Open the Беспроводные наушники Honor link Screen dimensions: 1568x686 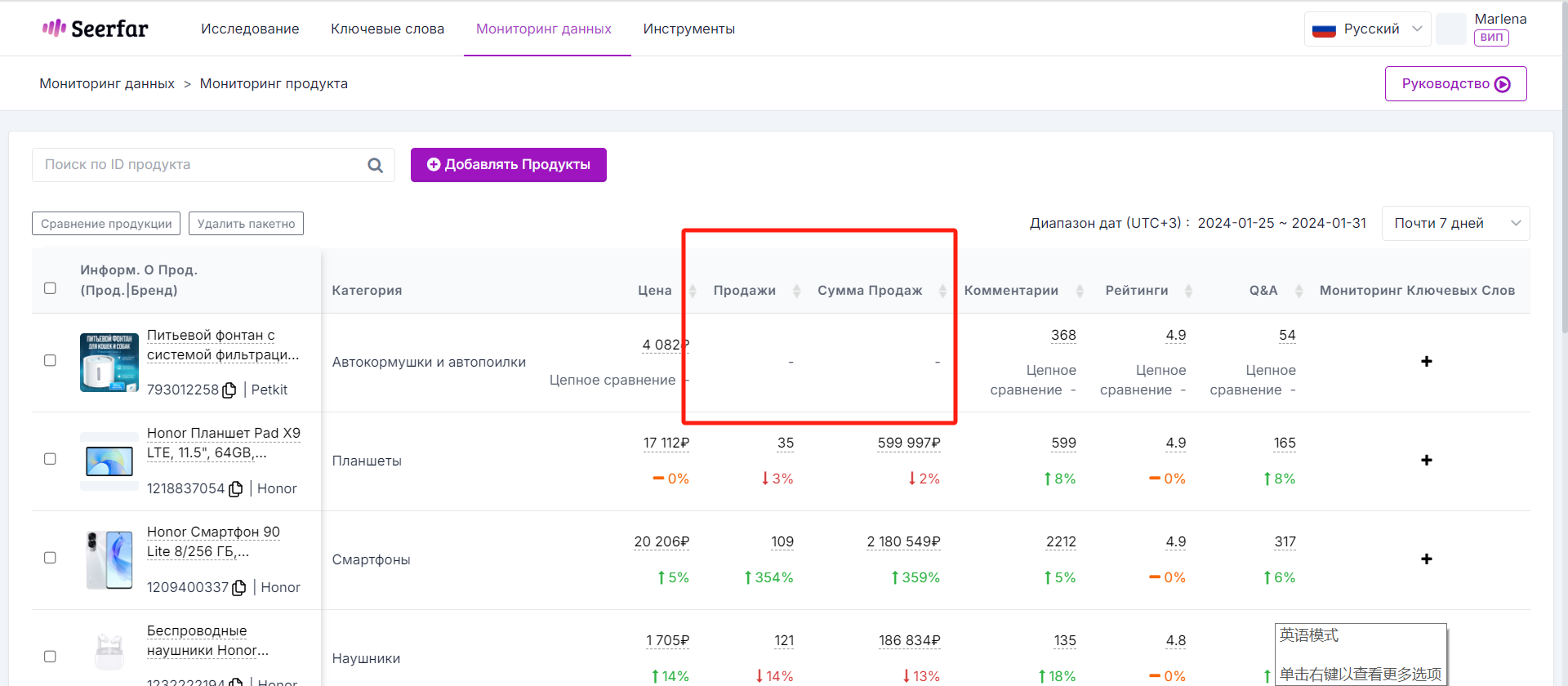pos(207,641)
